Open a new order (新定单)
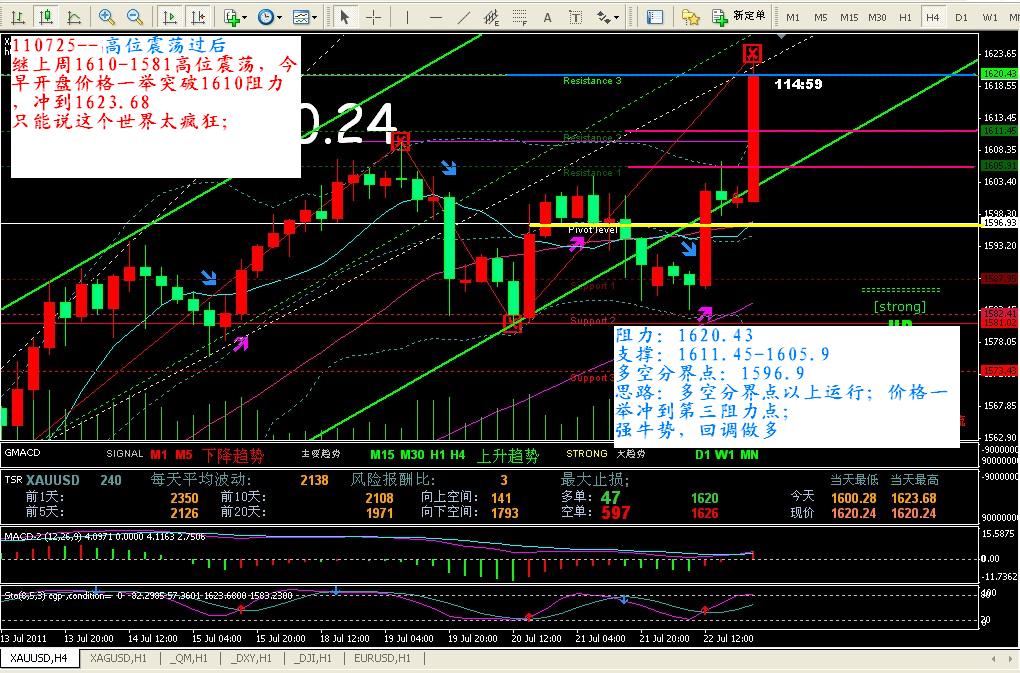This screenshot has height=673, width=1020. (x=738, y=16)
